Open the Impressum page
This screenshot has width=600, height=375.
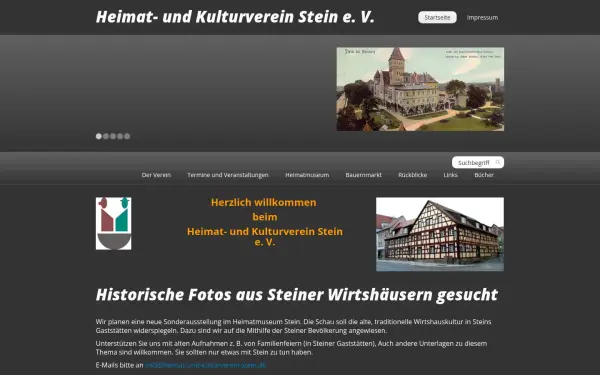pos(482,18)
